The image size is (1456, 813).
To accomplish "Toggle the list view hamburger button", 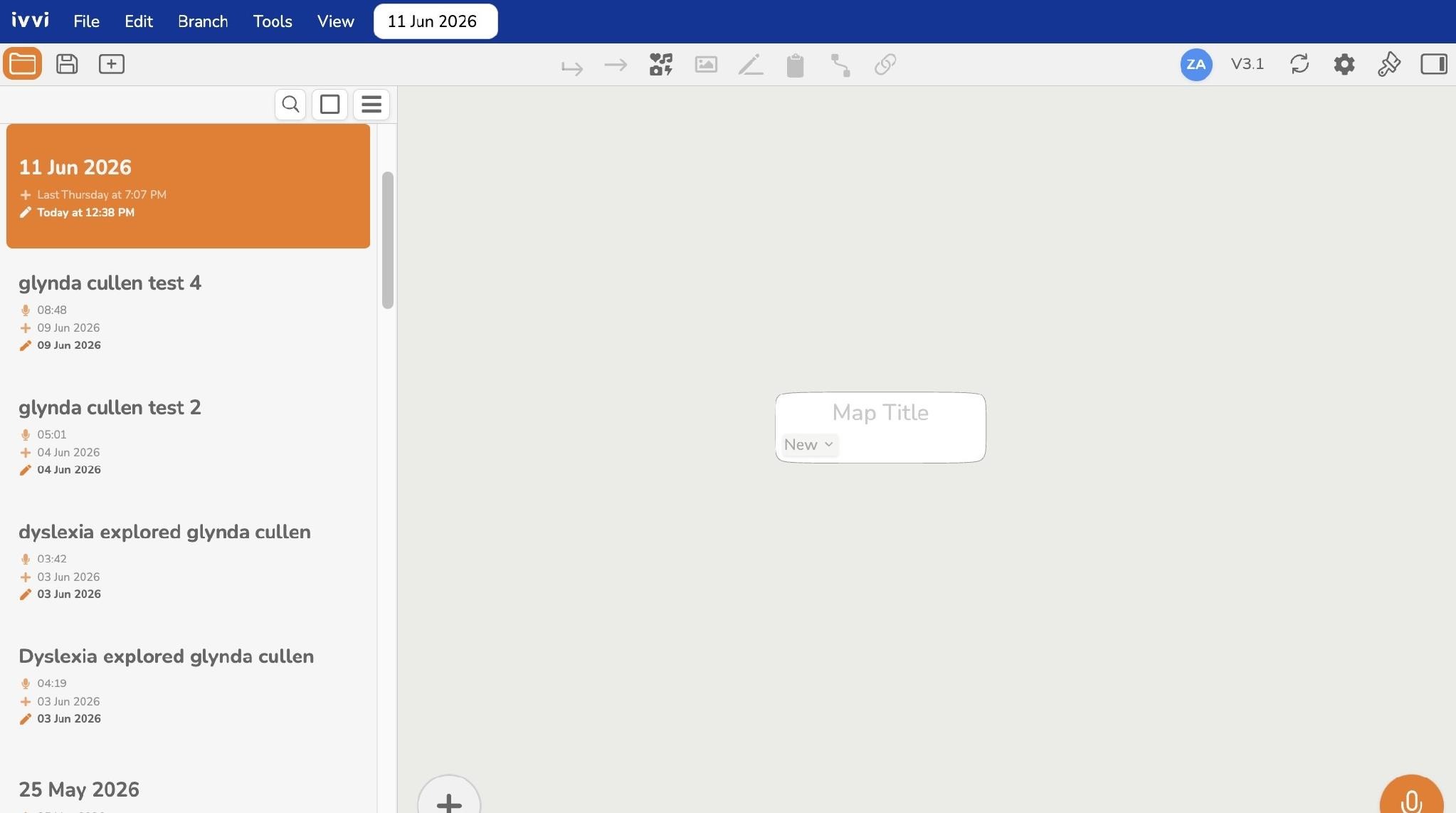I will click(x=371, y=105).
